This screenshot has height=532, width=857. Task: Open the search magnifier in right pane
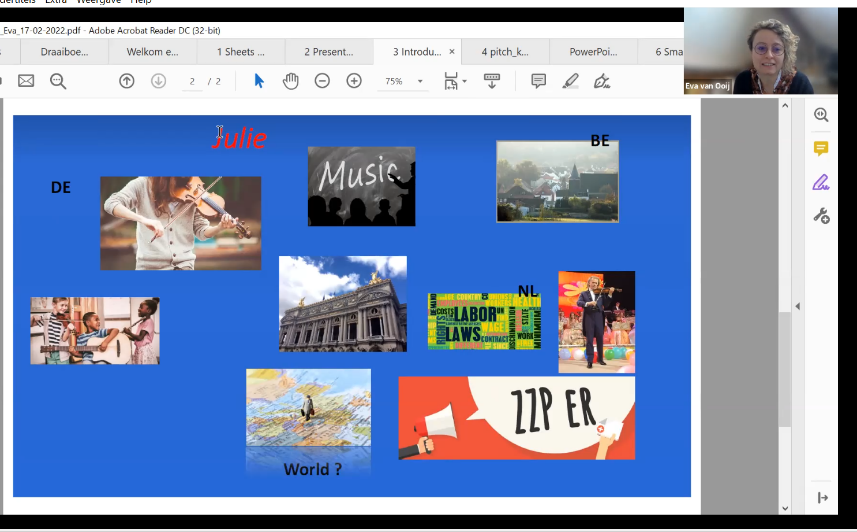821,114
